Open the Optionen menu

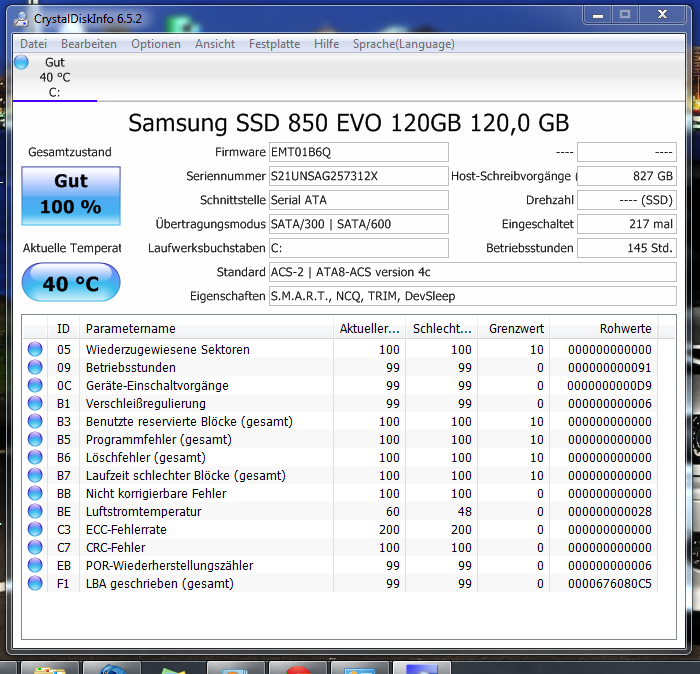coord(156,44)
